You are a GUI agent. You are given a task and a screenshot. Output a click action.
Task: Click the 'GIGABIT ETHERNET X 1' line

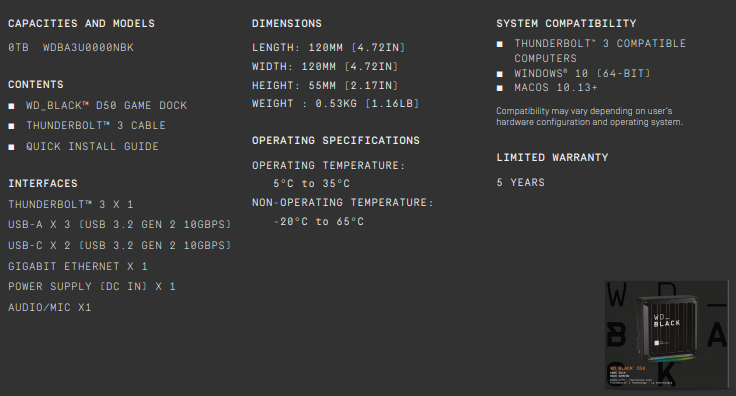coord(78,267)
